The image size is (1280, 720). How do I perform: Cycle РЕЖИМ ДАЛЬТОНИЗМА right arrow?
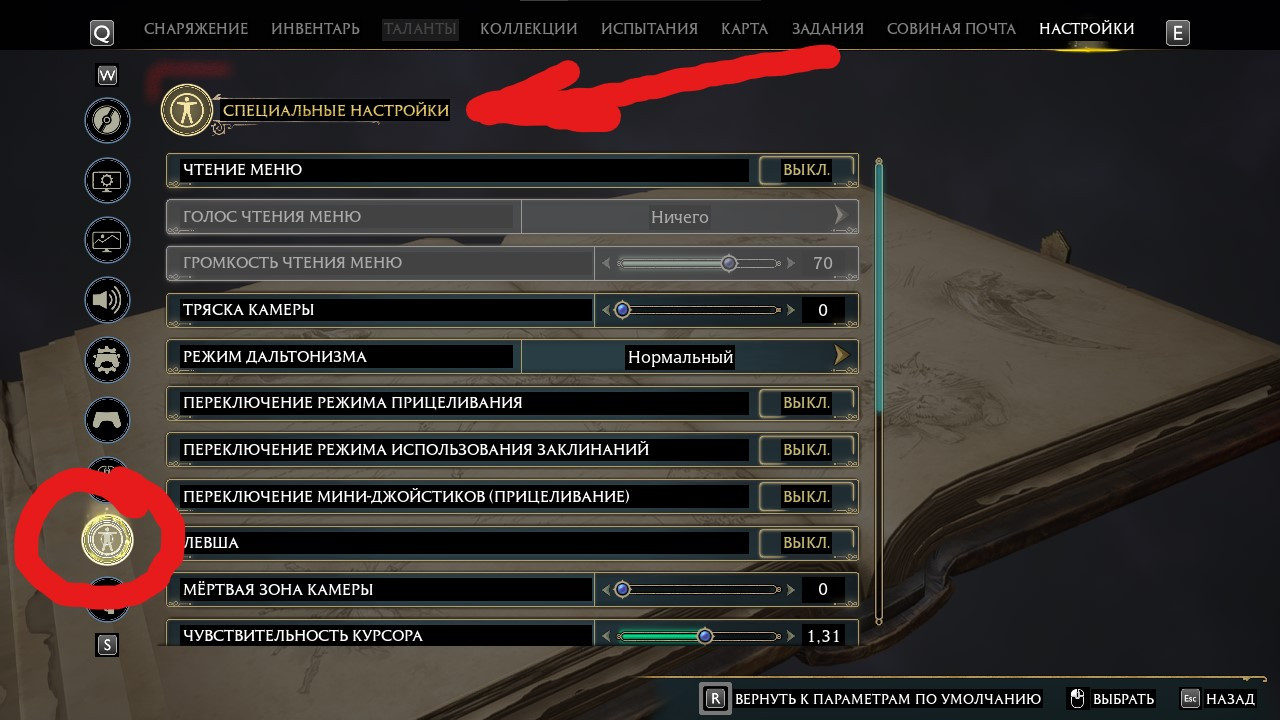click(x=841, y=356)
